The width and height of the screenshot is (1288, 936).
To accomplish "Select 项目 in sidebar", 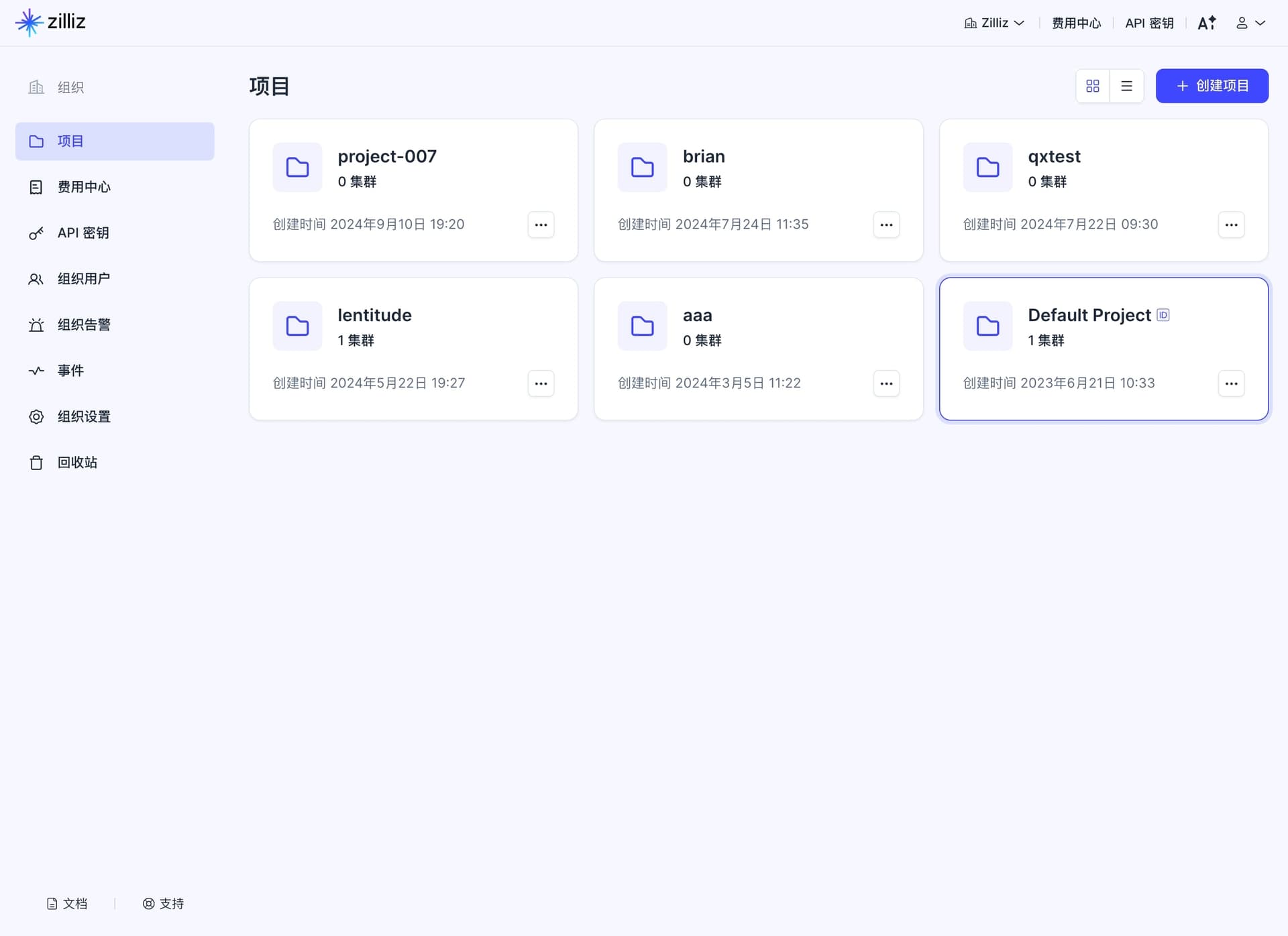I will [x=115, y=141].
